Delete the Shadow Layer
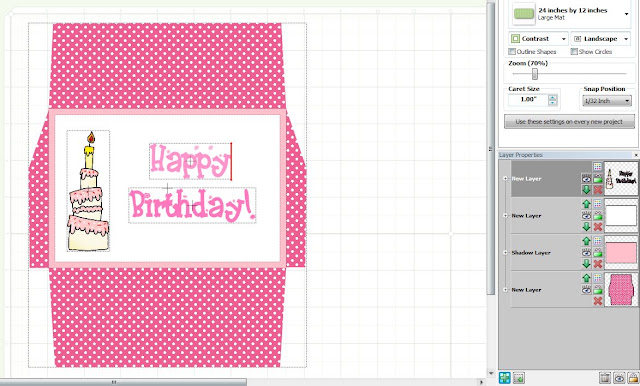The width and height of the screenshot is (640, 386). (x=598, y=264)
